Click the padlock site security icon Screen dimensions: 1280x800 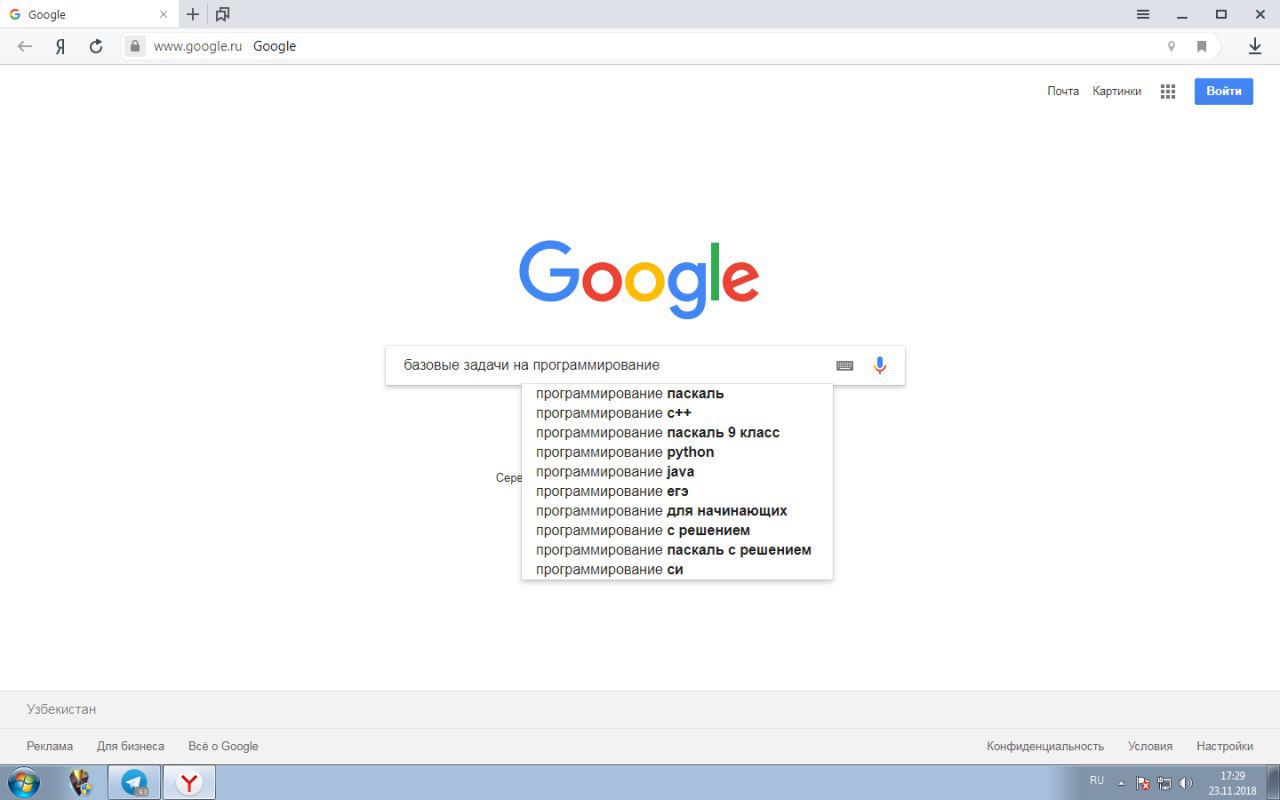tap(136, 46)
